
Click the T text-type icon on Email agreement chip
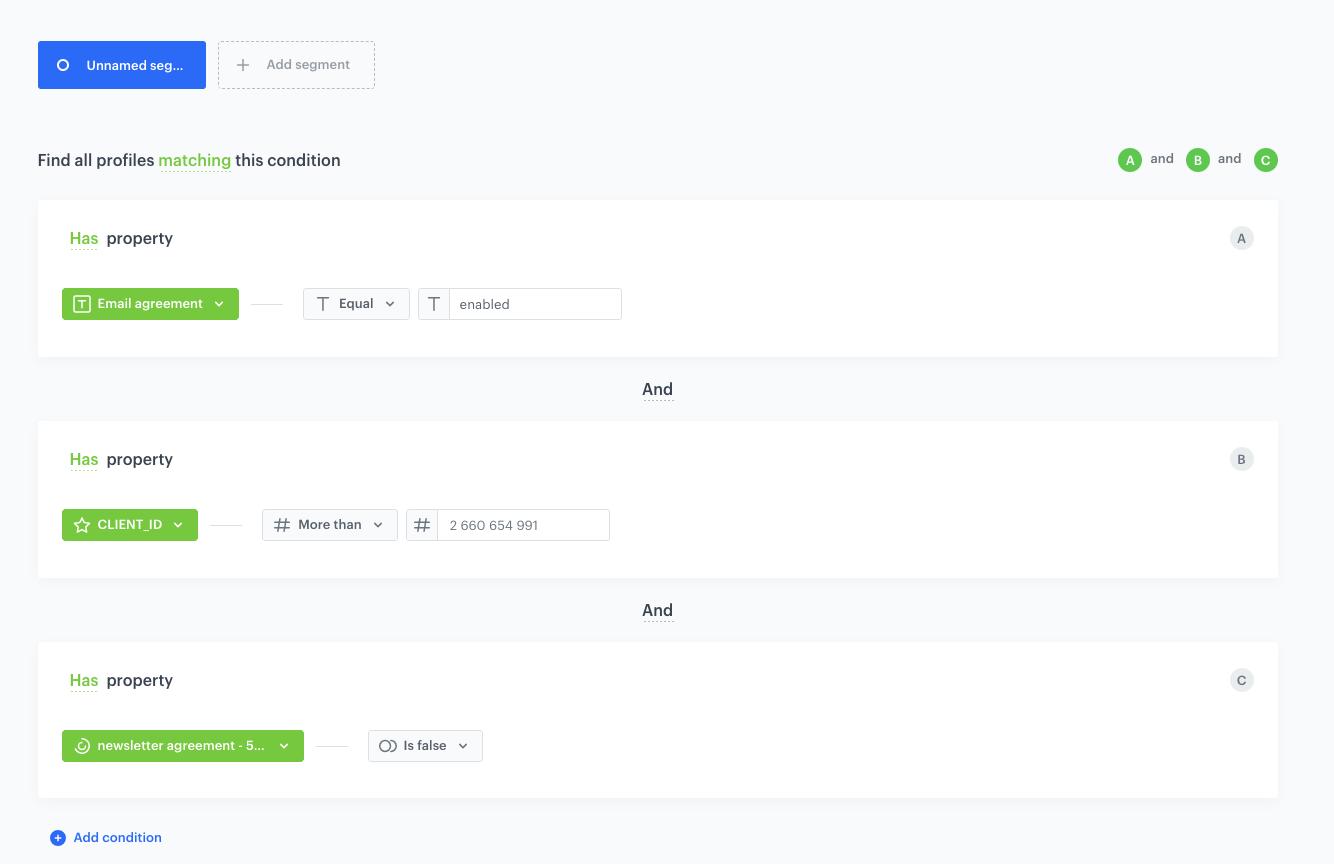tap(82, 303)
